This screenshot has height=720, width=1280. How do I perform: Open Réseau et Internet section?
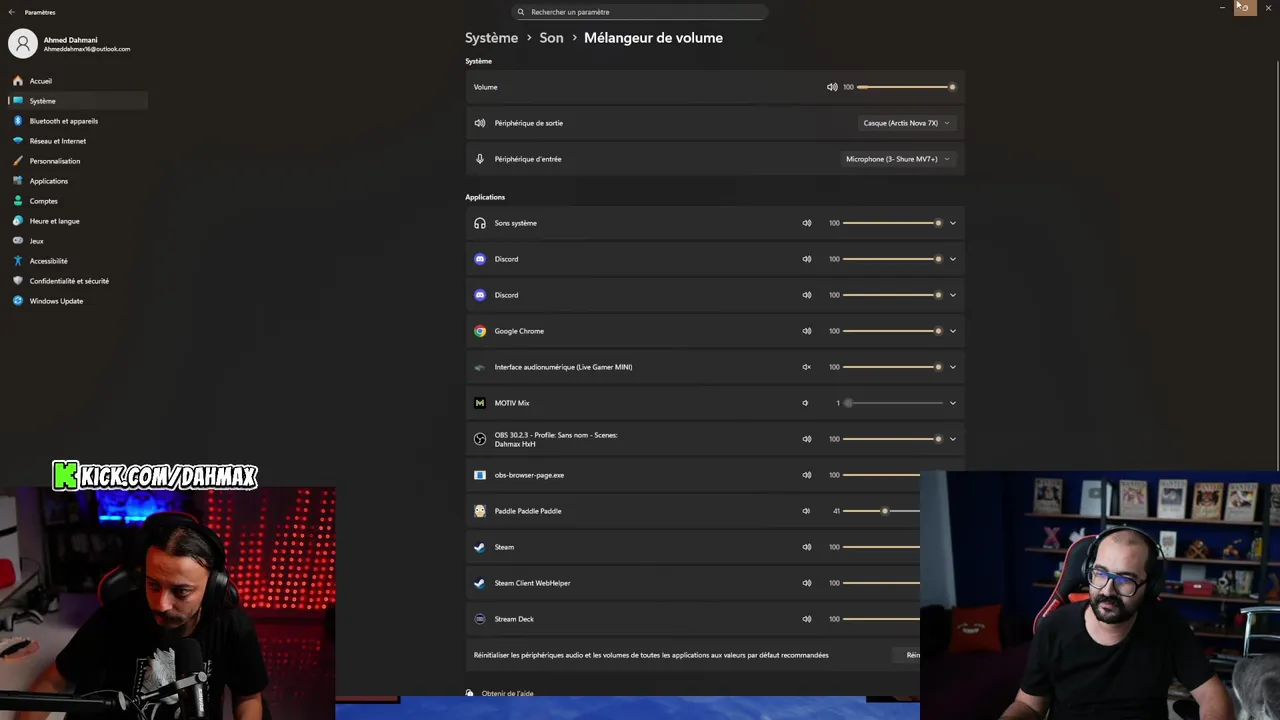pos(78,141)
